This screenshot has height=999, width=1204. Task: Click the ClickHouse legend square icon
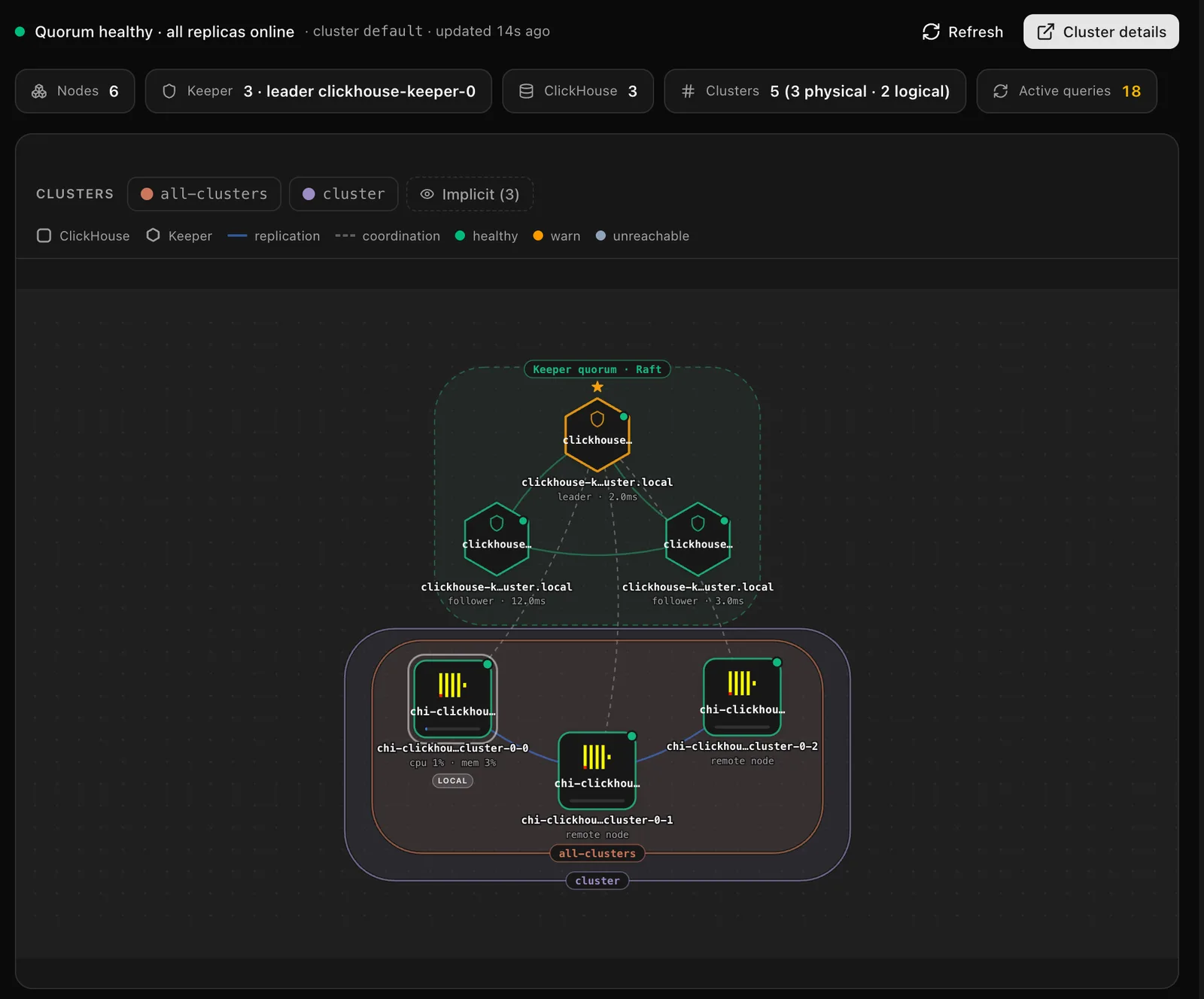44,235
